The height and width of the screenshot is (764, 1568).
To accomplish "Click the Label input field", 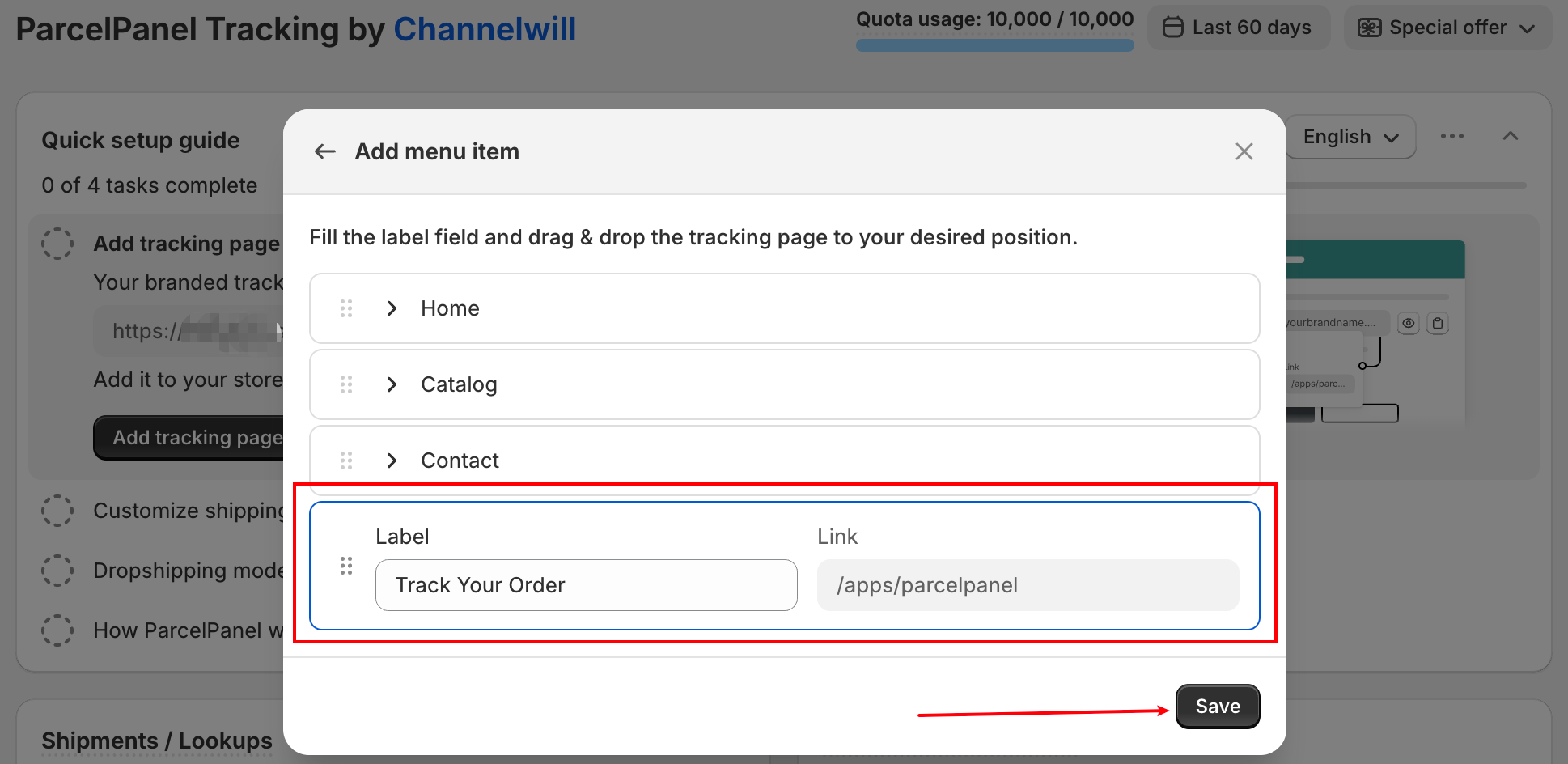I will 587,585.
